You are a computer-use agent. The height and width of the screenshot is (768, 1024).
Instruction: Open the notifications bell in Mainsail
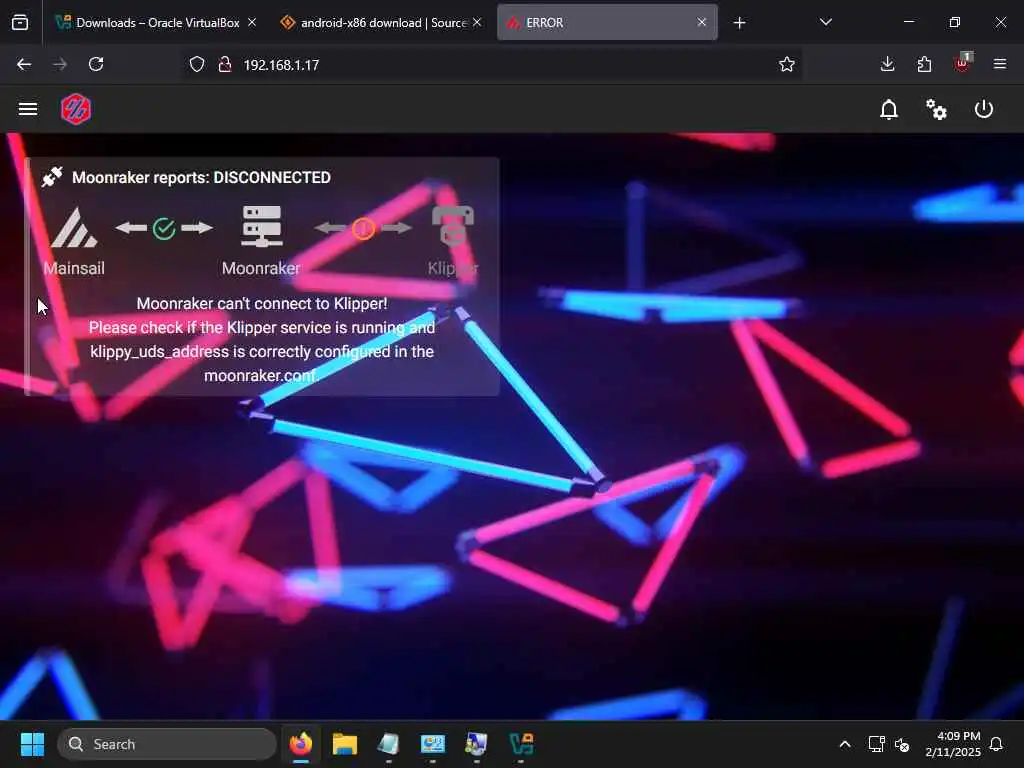pyautogui.click(x=889, y=109)
